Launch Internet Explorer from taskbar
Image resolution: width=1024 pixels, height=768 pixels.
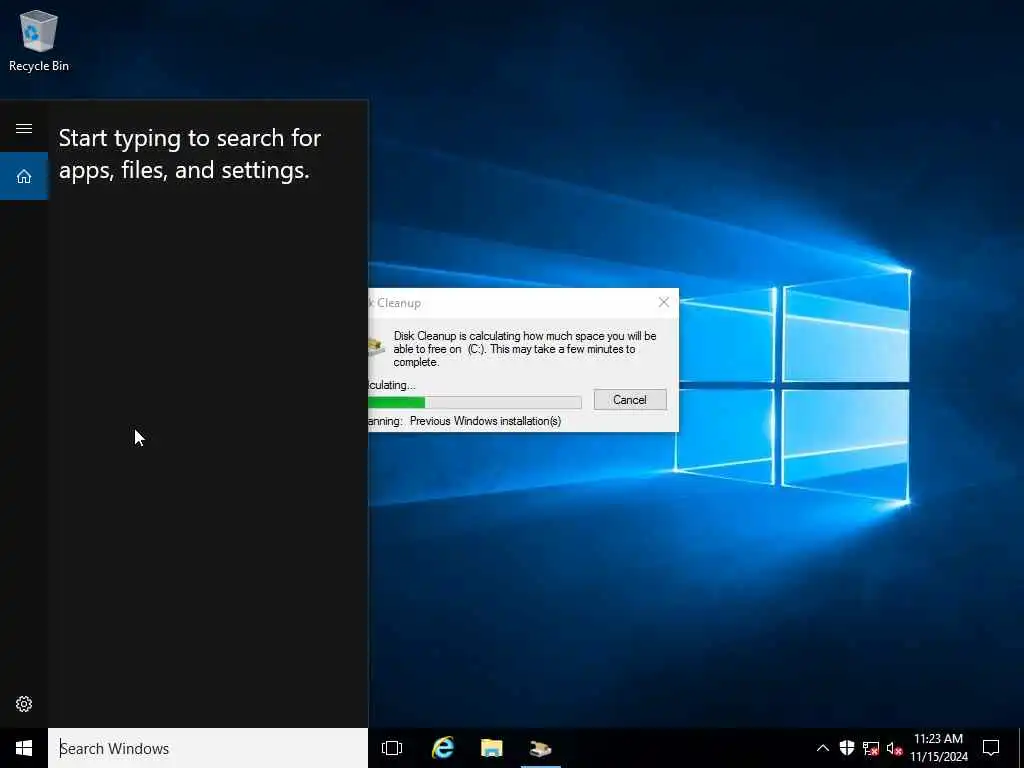(x=443, y=748)
